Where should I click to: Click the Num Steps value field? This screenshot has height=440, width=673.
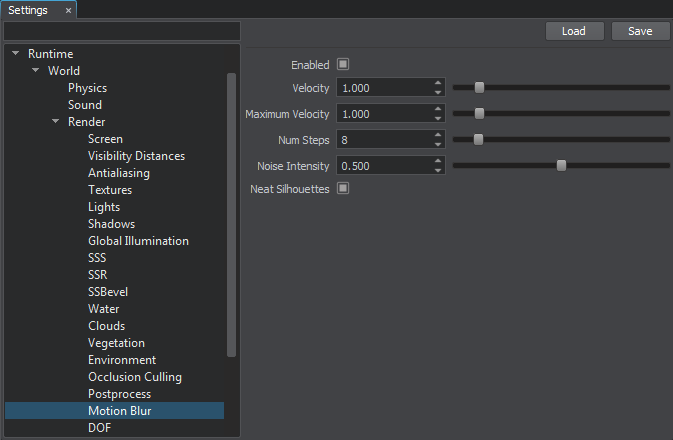point(384,140)
